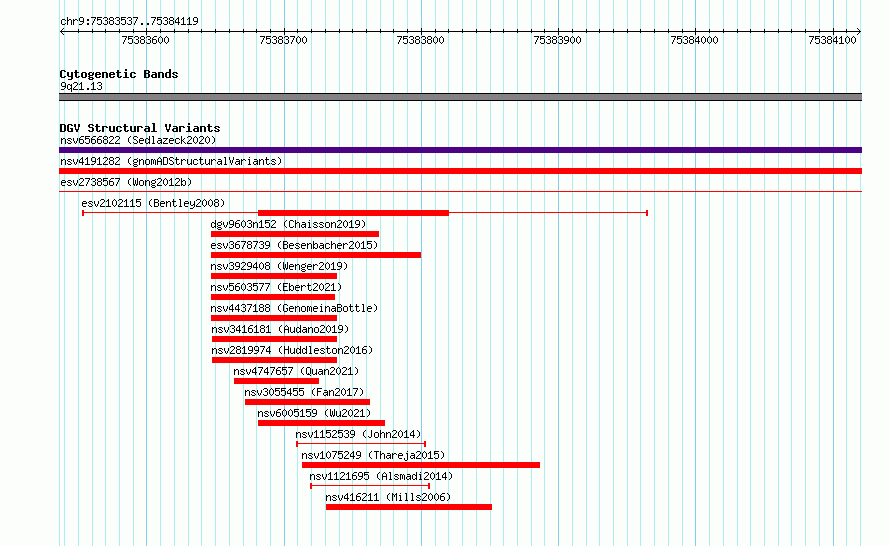Click the nsv4747657 red feature bar
Image resolution: width=890 pixels, height=546 pixels.
click(276, 381)
